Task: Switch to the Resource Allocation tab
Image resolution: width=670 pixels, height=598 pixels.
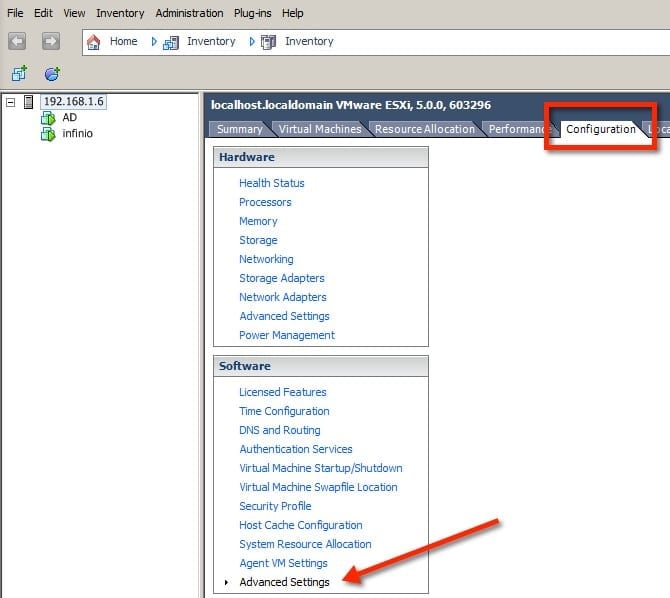Action: 425,129
